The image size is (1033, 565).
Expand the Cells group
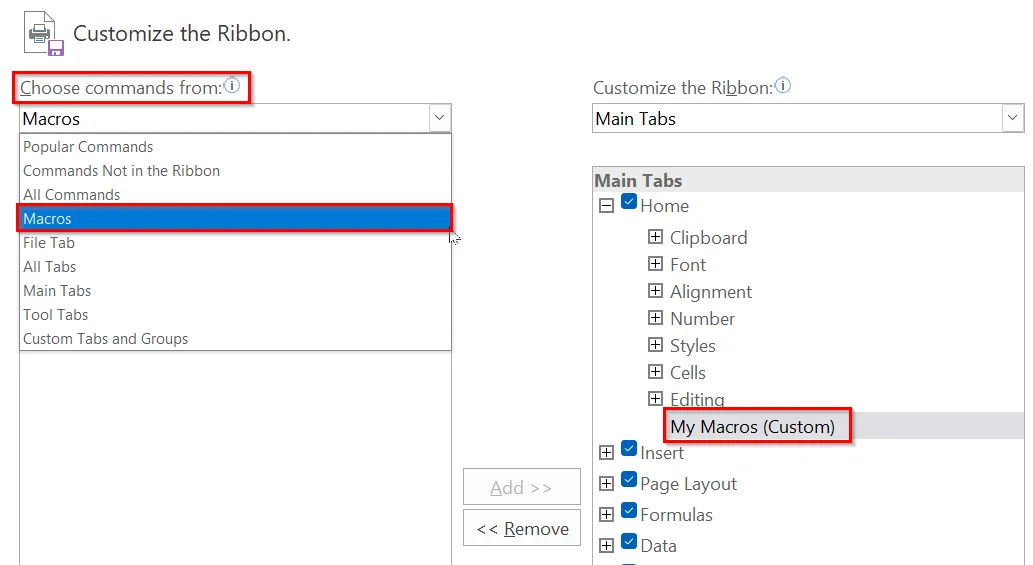click(655, 371)
